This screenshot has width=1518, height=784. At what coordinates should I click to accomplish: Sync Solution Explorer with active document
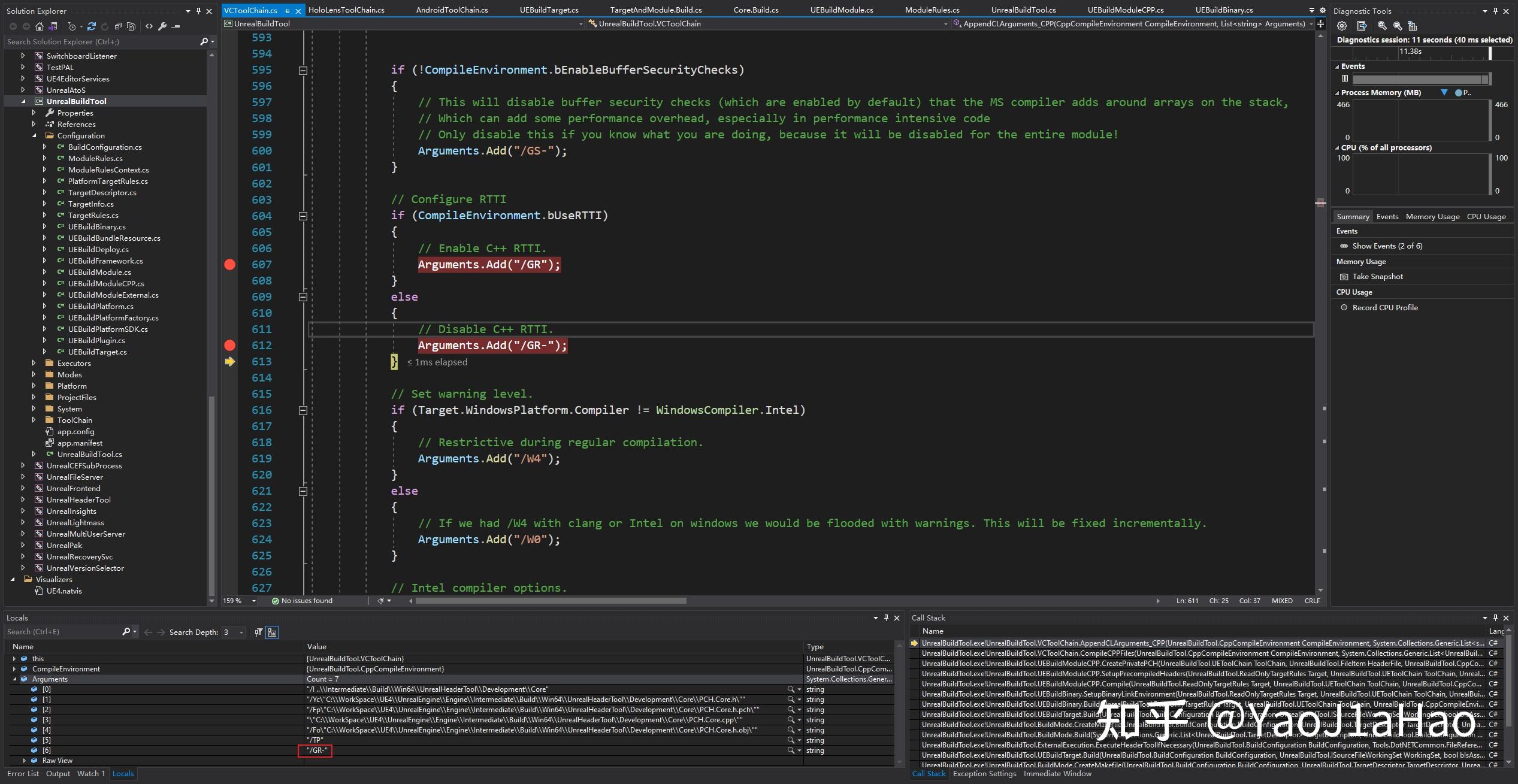point(53,26)
